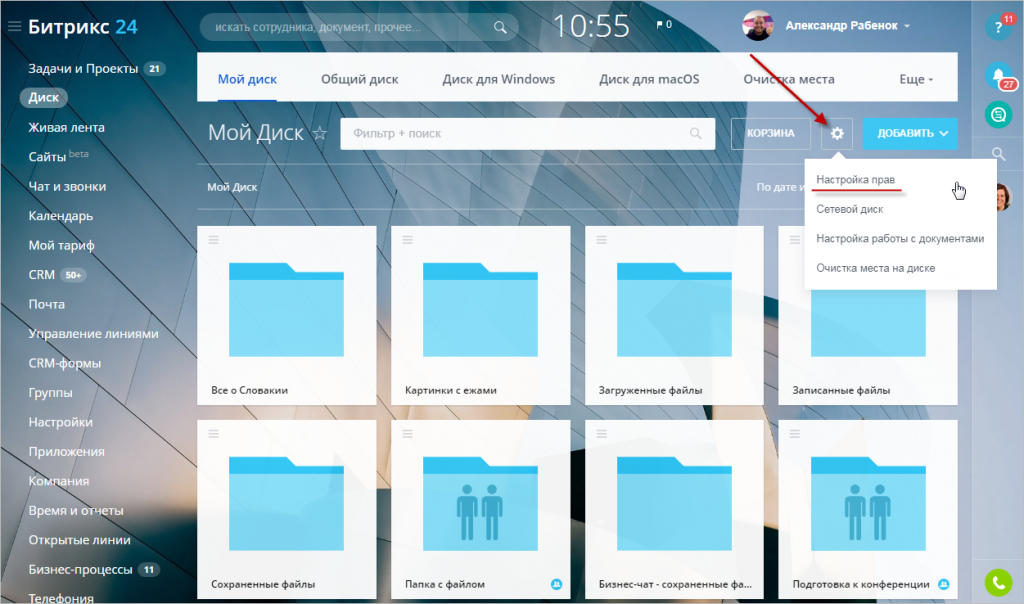Open Открытые линии in the sidebar
Viewport: 1024px width, 604px height.
80,540
